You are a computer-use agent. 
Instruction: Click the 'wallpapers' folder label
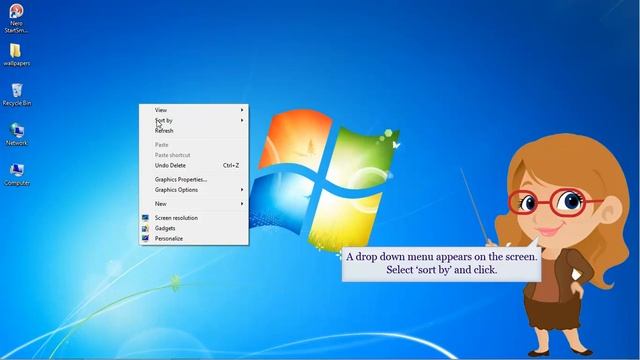click(x=17, y=63)
